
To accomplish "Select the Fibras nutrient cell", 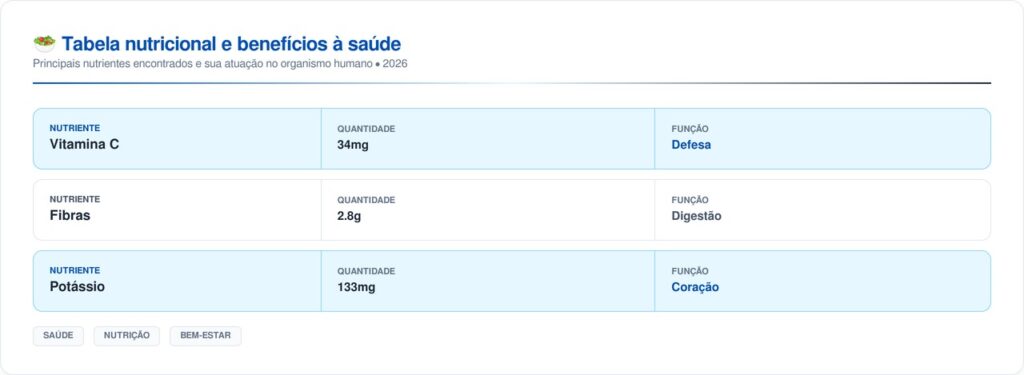I will tap(177, 210).
